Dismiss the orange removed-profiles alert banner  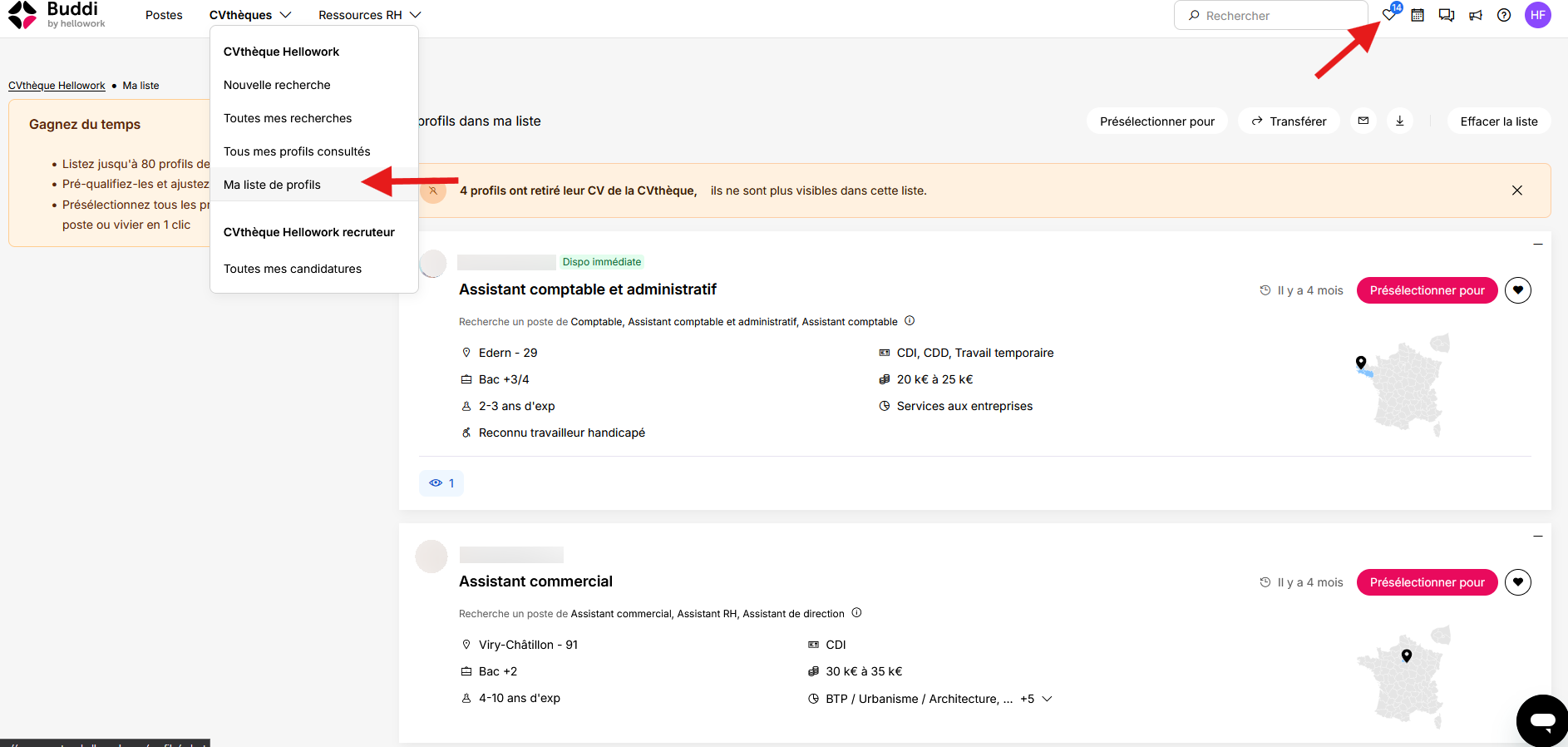(1517, 190)
